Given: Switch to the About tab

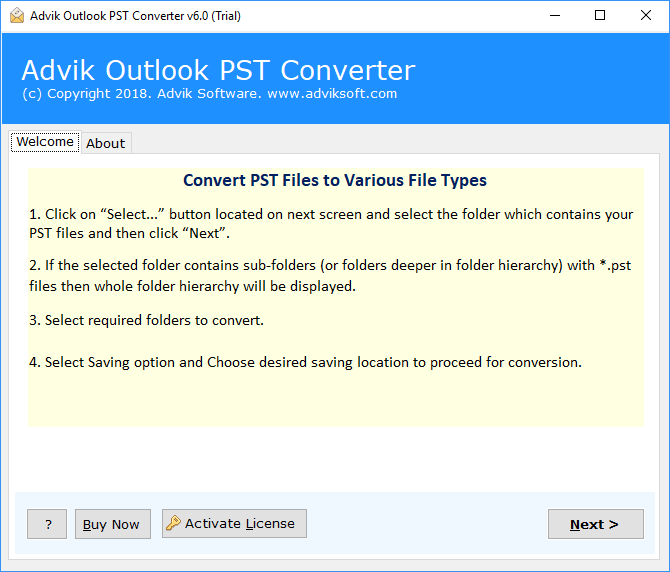Looking at the screenshot, I should pos(106,143).
